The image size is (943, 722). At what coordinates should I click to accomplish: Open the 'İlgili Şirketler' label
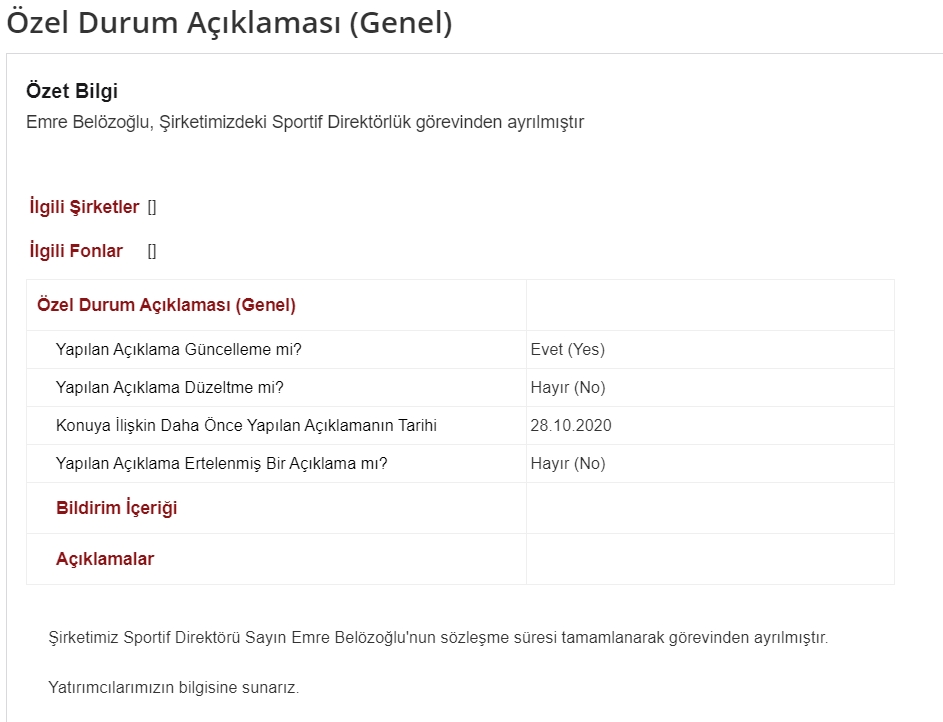point(84,207)
